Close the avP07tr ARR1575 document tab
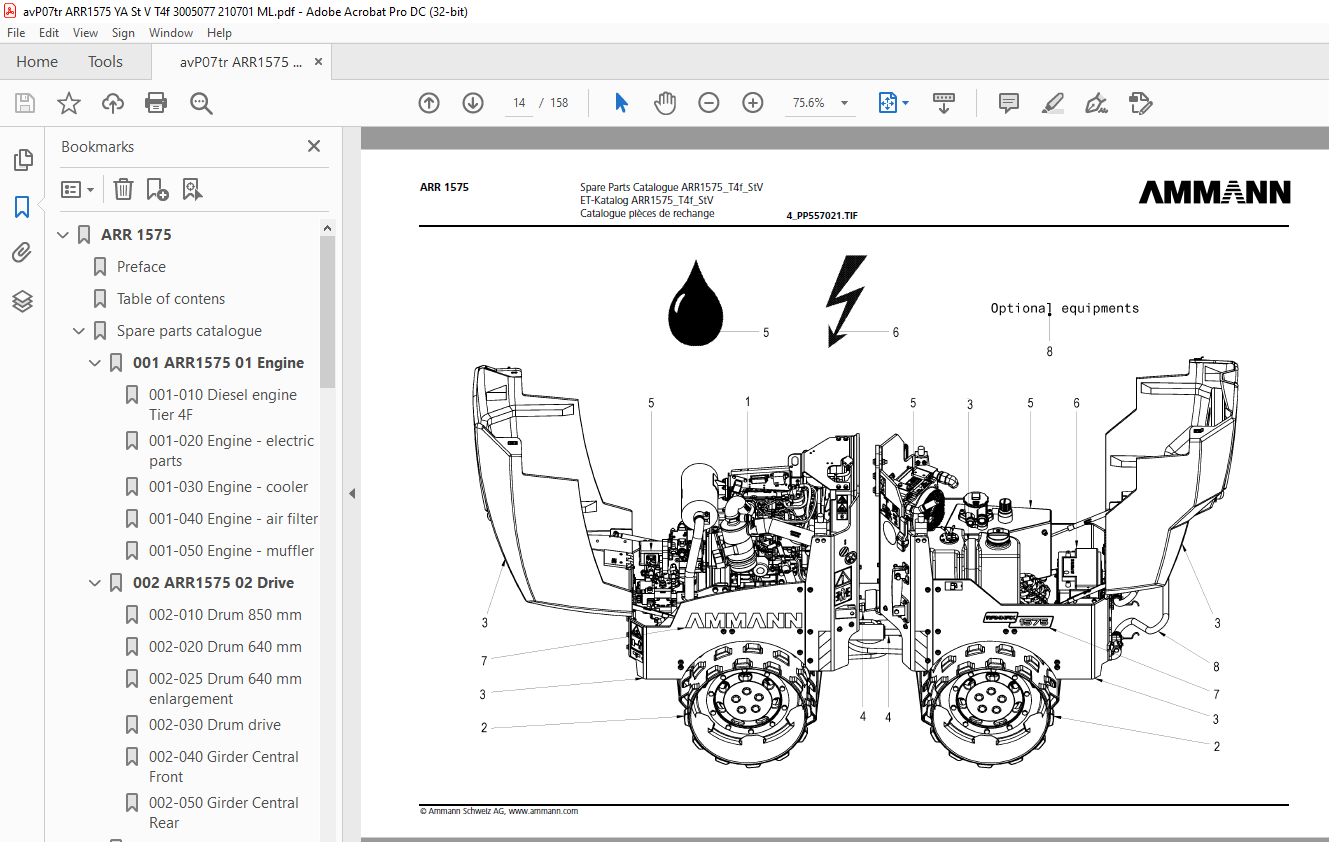The height and width of the screenshot is (842, 1329). 318,62
